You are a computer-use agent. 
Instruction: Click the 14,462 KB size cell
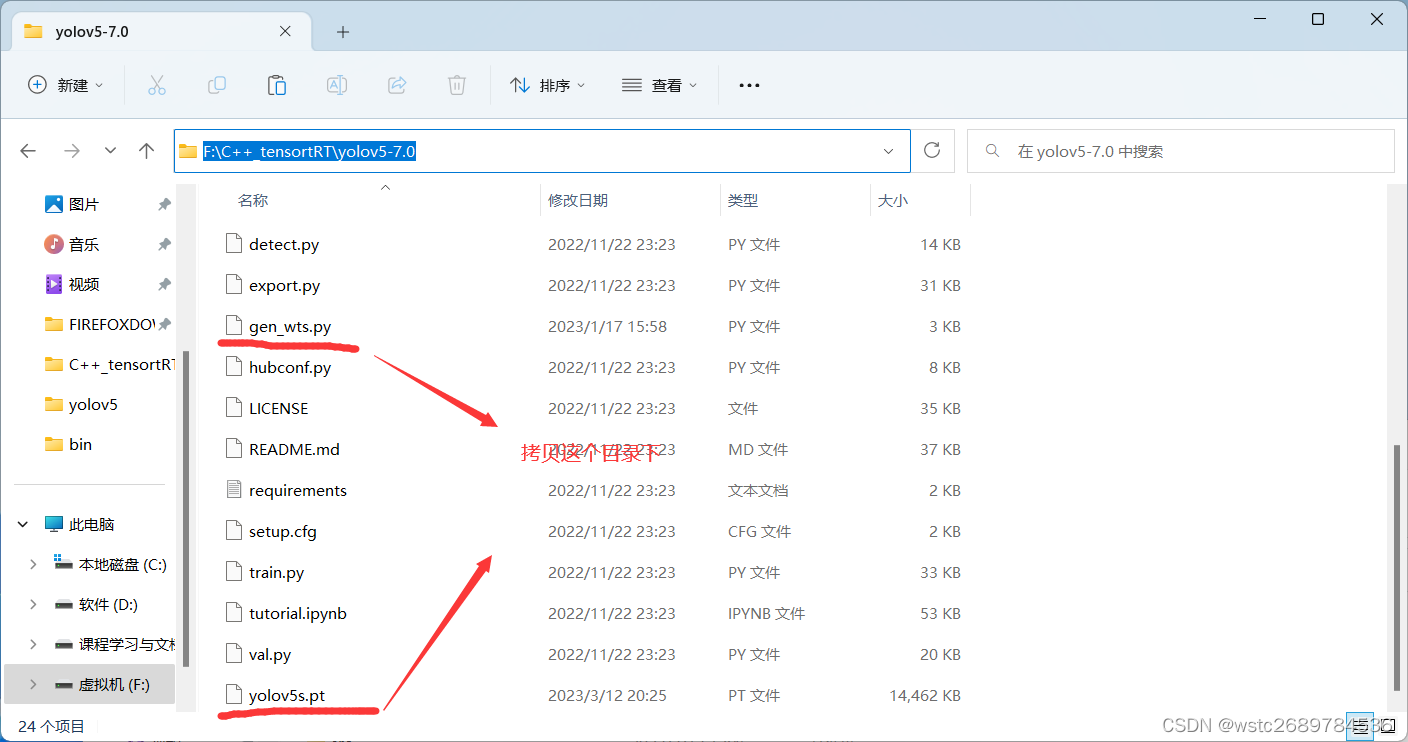pyautogui.click(x=925, y=695)
